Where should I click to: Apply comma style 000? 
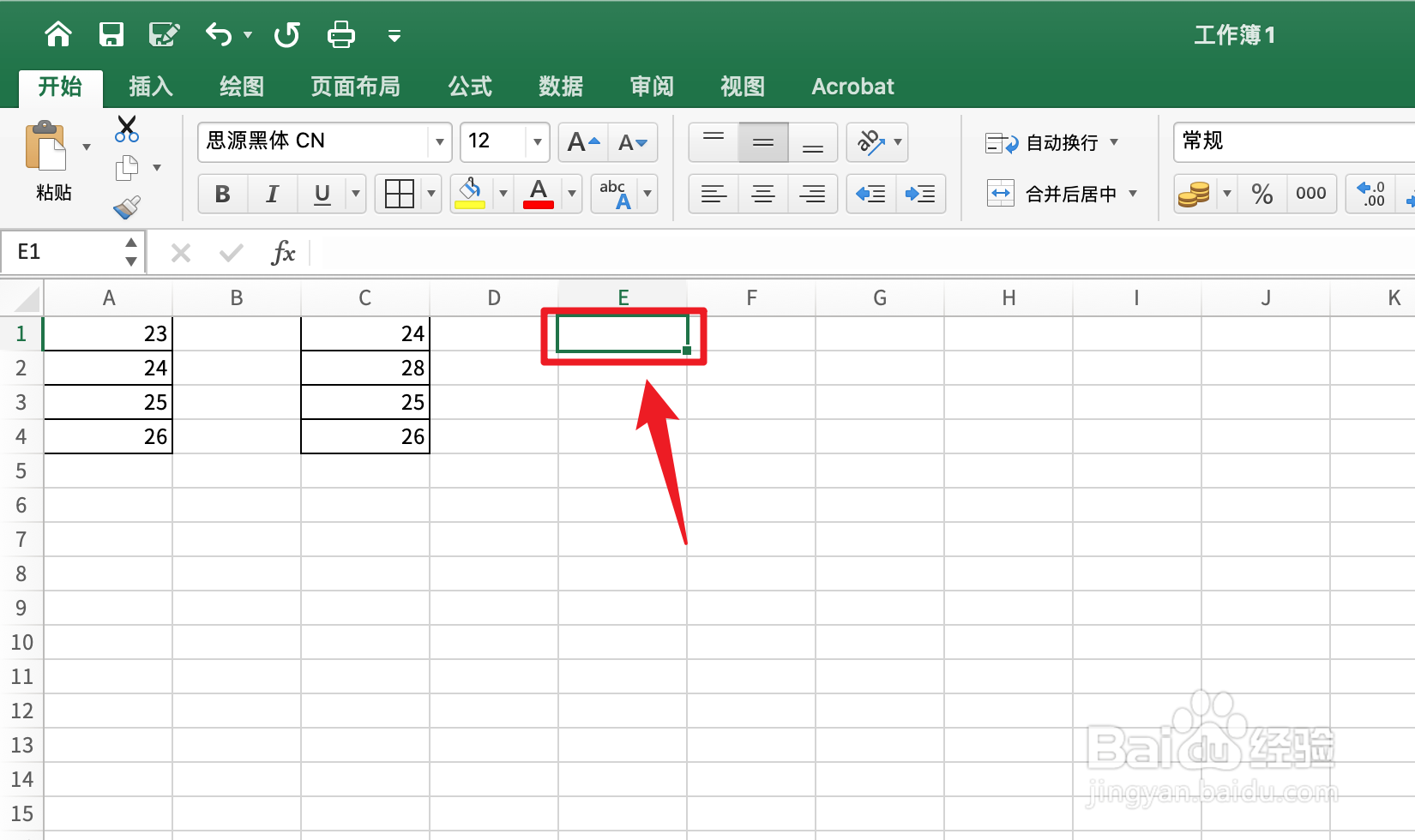point(1311,194)
